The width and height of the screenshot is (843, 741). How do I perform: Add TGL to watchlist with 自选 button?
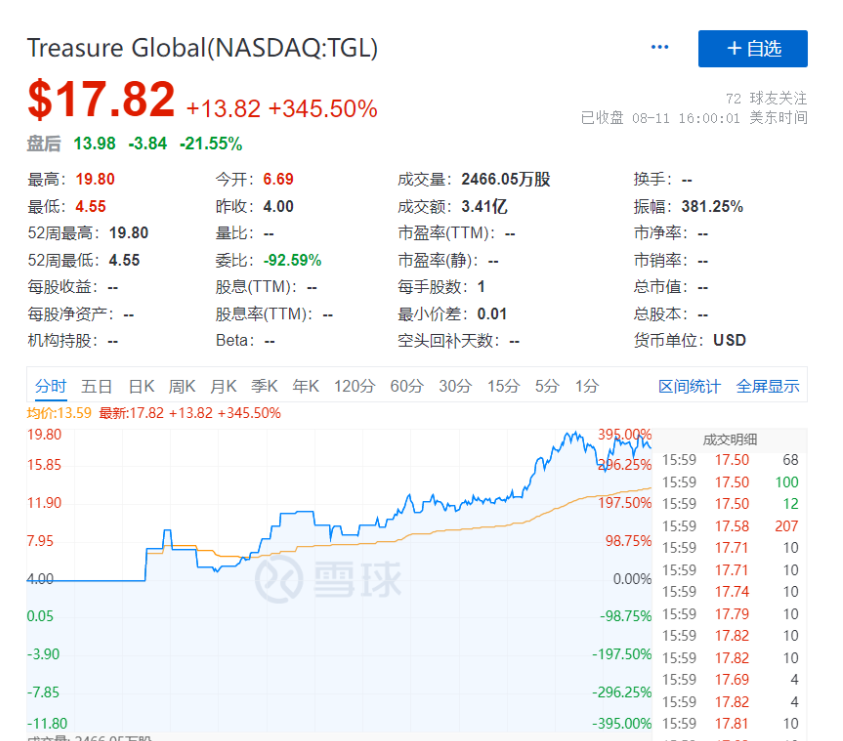click(753, 49)
